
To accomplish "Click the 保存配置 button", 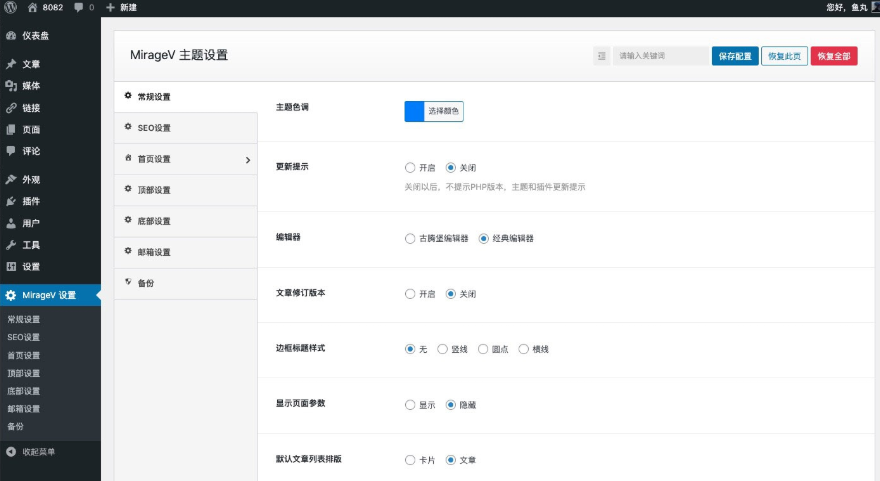I will [x=735, y=56].
